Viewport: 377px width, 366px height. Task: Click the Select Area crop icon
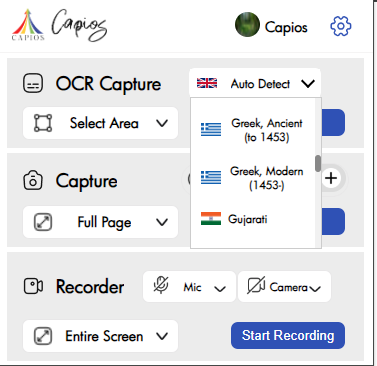click(43, 123)
